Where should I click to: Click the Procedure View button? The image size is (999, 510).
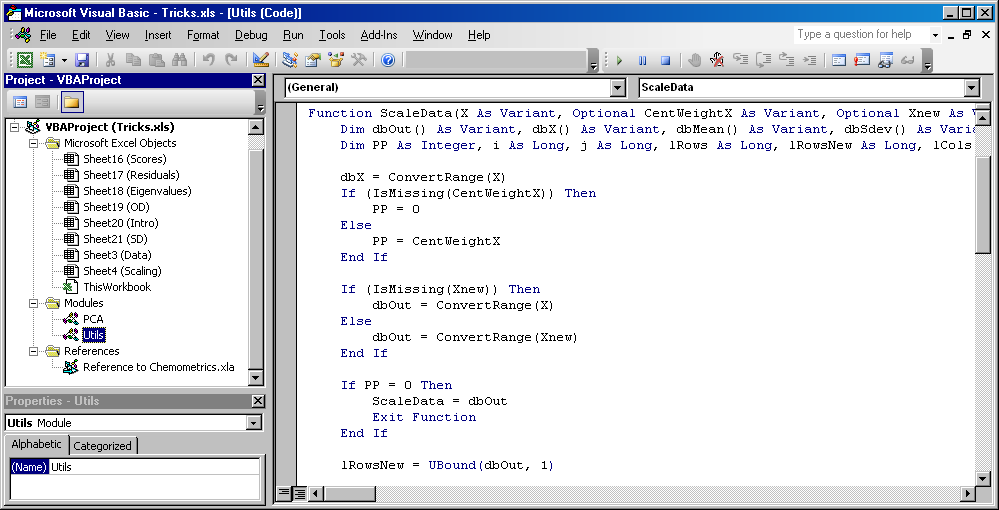(284, 493)
